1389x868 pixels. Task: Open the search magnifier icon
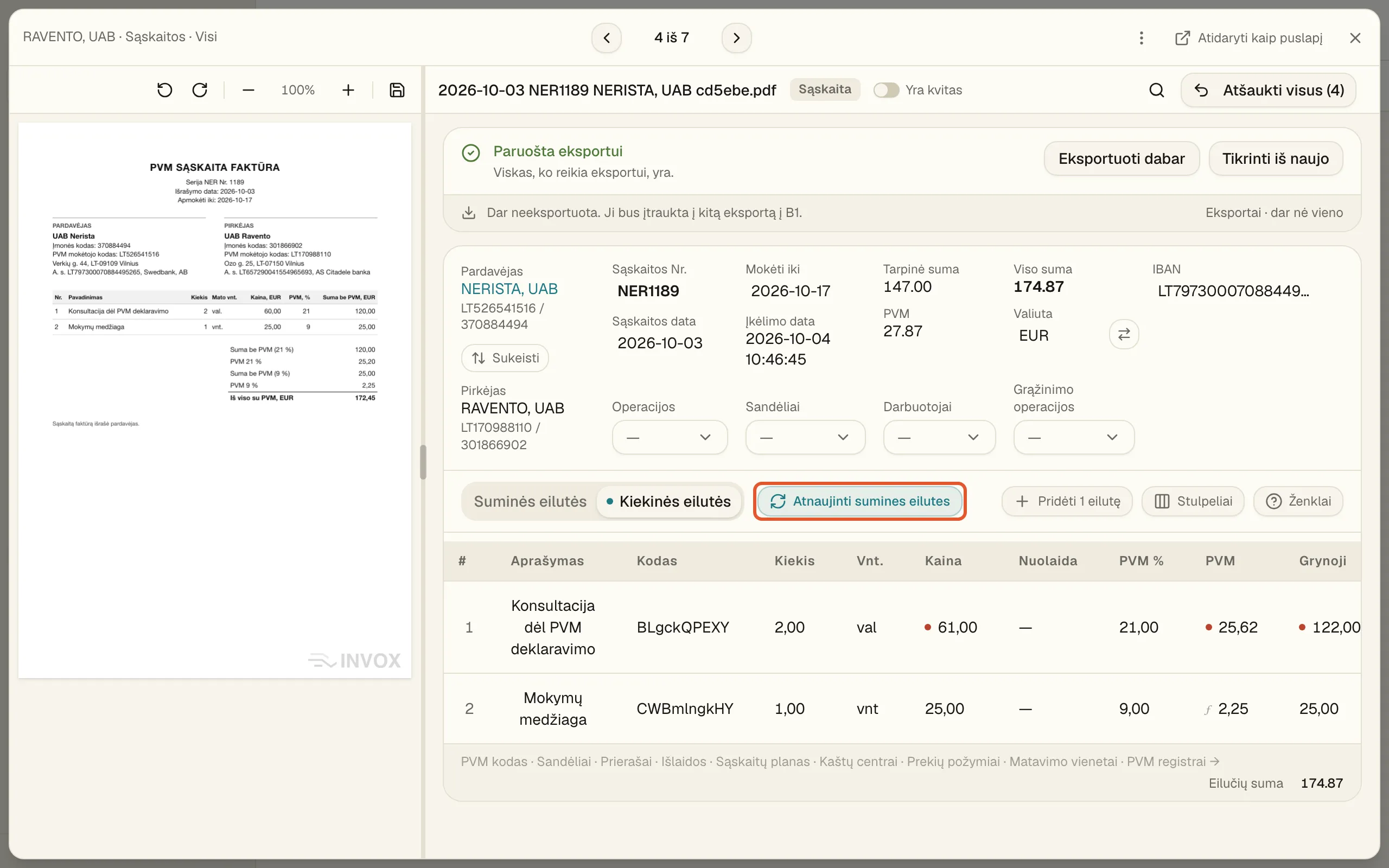(x=1157, y=90)
